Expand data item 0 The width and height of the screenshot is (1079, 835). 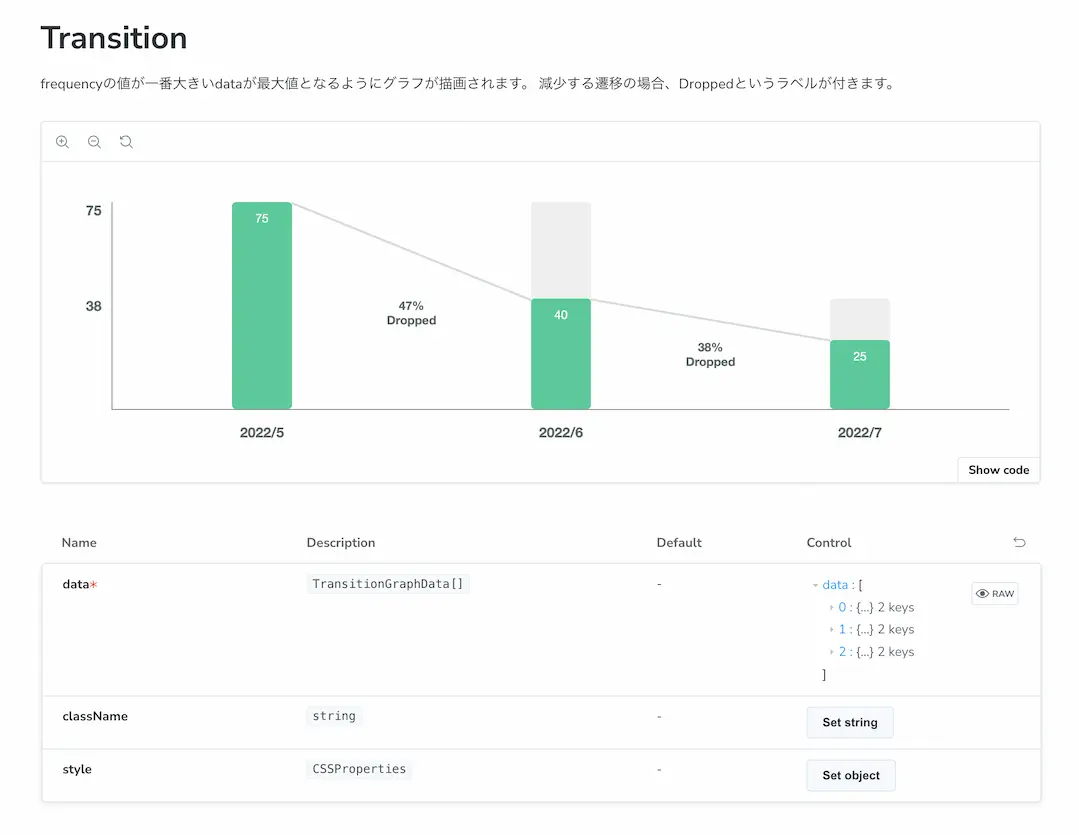[831, 607]
